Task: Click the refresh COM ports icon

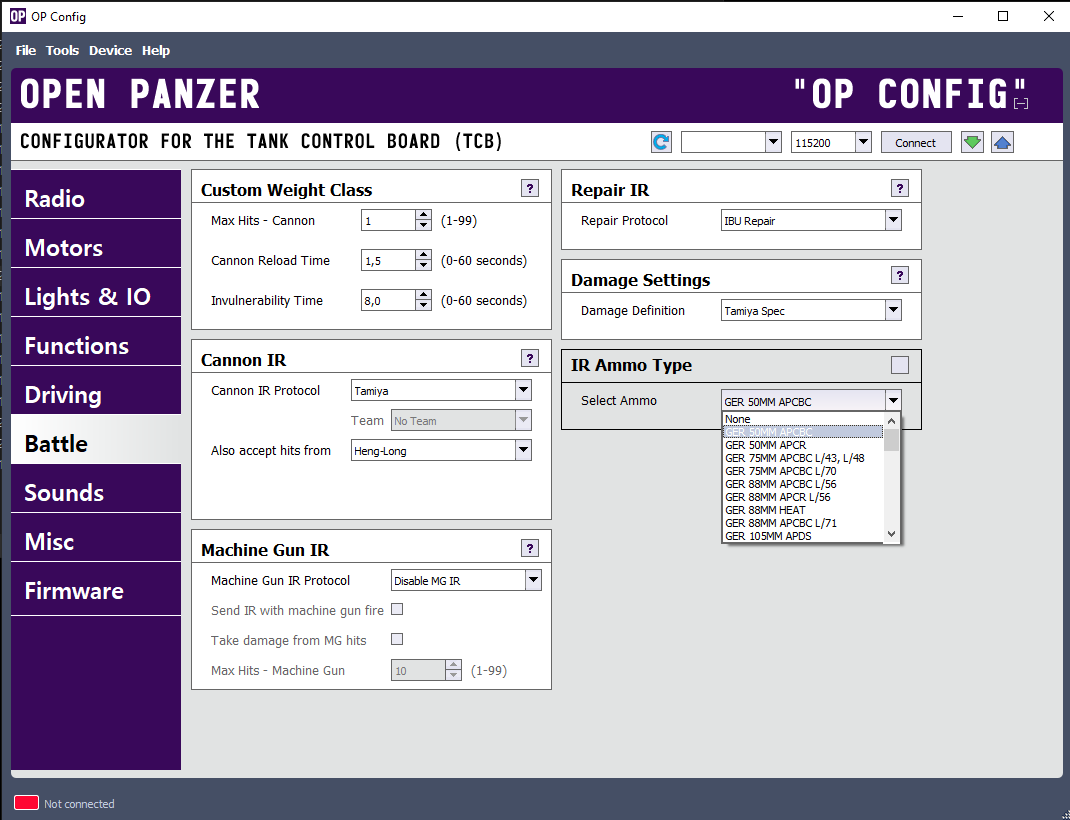Action: (x=661, y=142)
